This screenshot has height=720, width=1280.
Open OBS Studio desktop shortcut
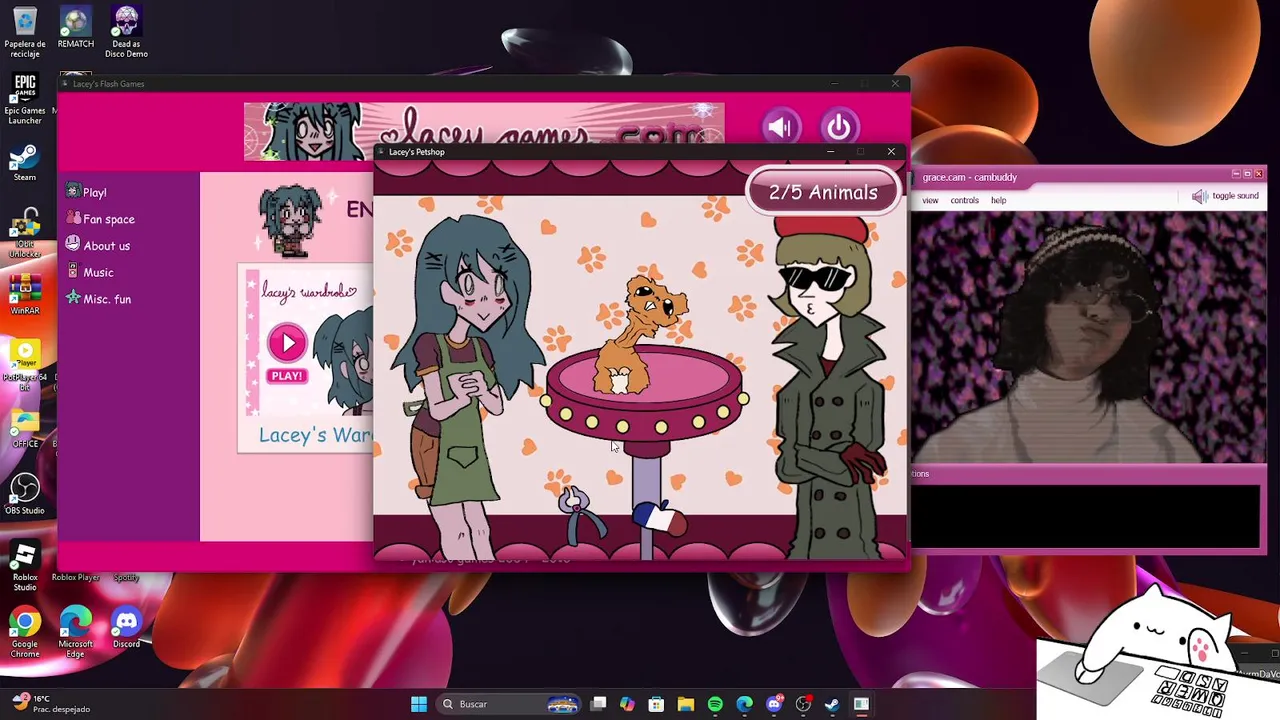(x=25, y=494)
